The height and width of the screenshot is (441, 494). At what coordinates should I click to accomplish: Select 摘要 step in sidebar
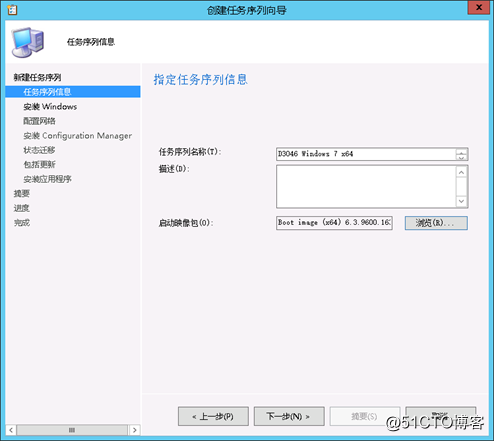coord(22,193)
